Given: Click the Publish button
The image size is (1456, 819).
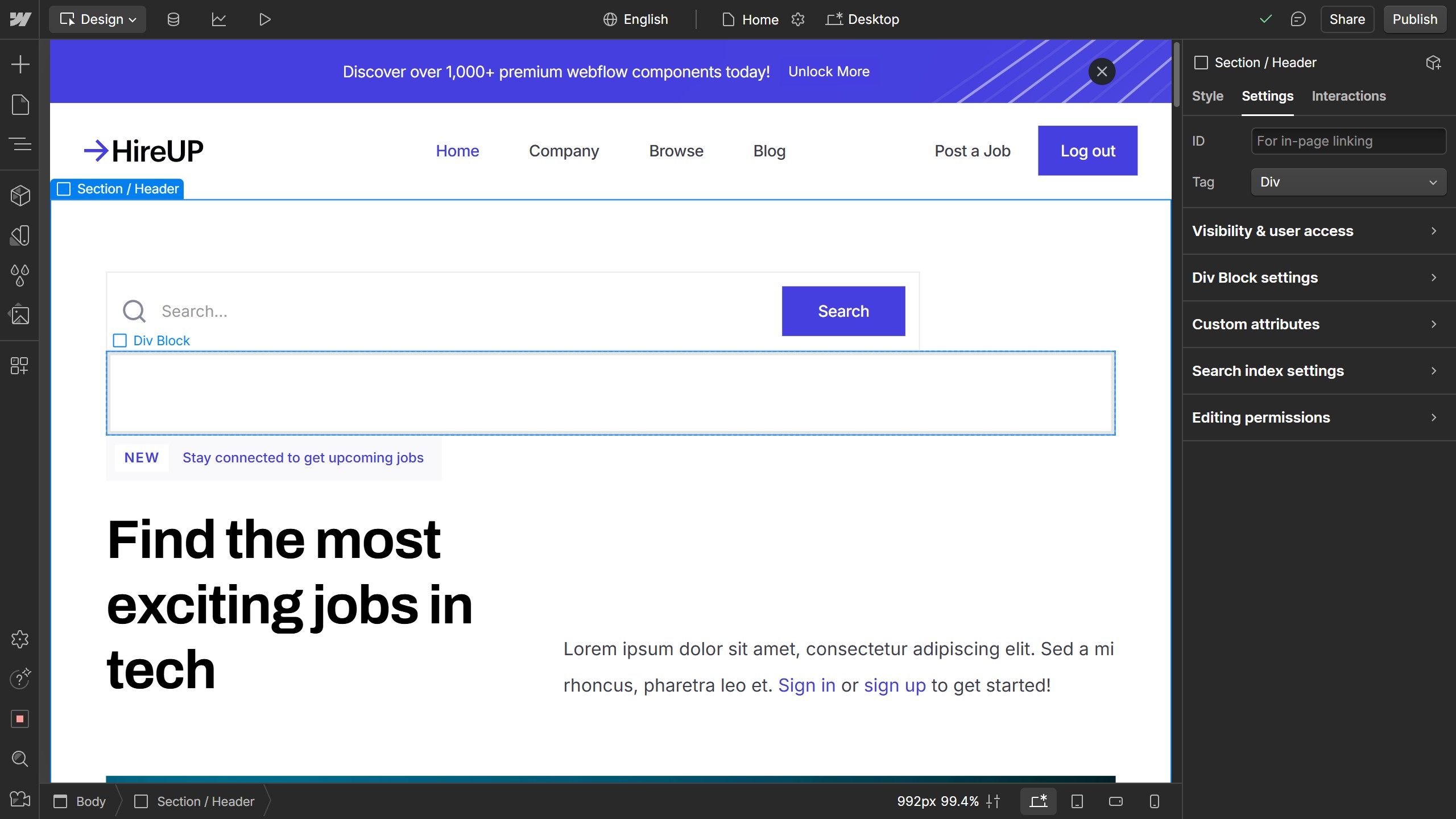Looking at the screenshot, I should tap(1414, 19).
